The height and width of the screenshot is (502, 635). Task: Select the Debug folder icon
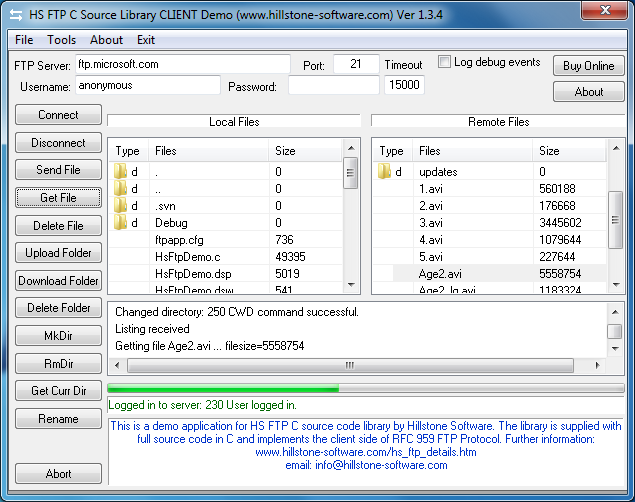(120, 223)
